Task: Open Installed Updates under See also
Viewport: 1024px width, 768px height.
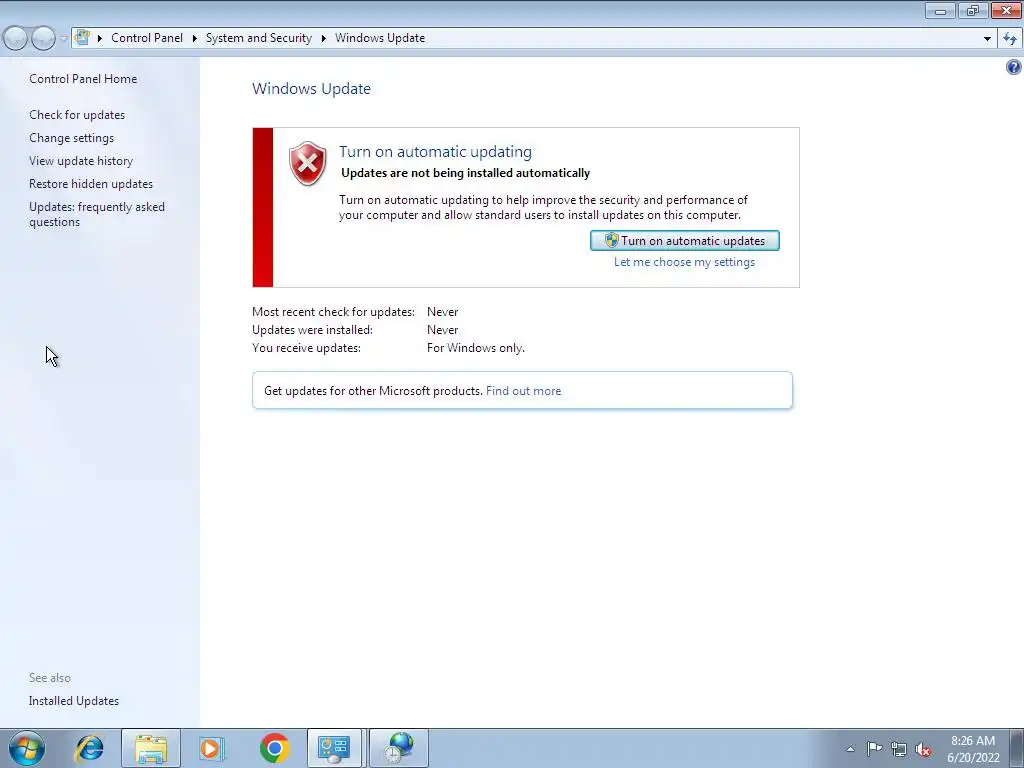Action: [74, 701]
